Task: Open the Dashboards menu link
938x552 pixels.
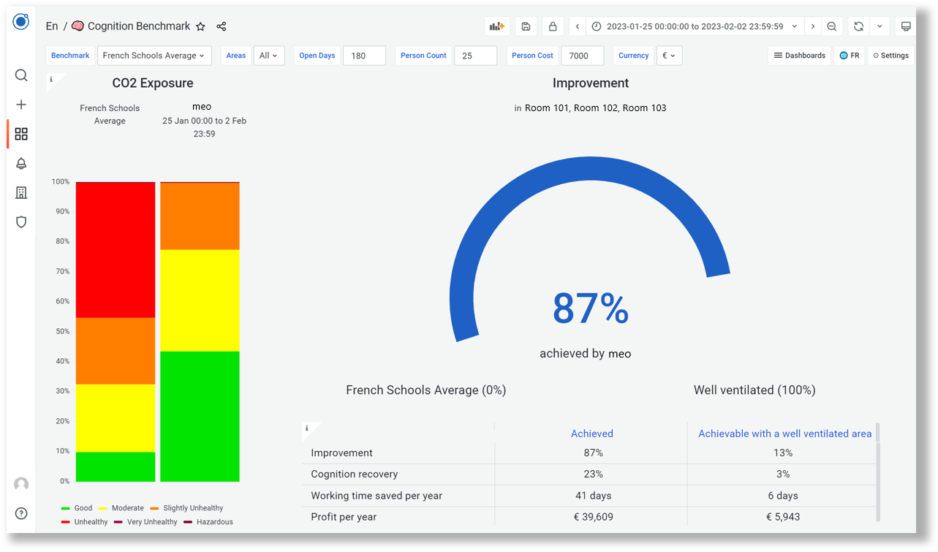Action: (x=800, y=56)
